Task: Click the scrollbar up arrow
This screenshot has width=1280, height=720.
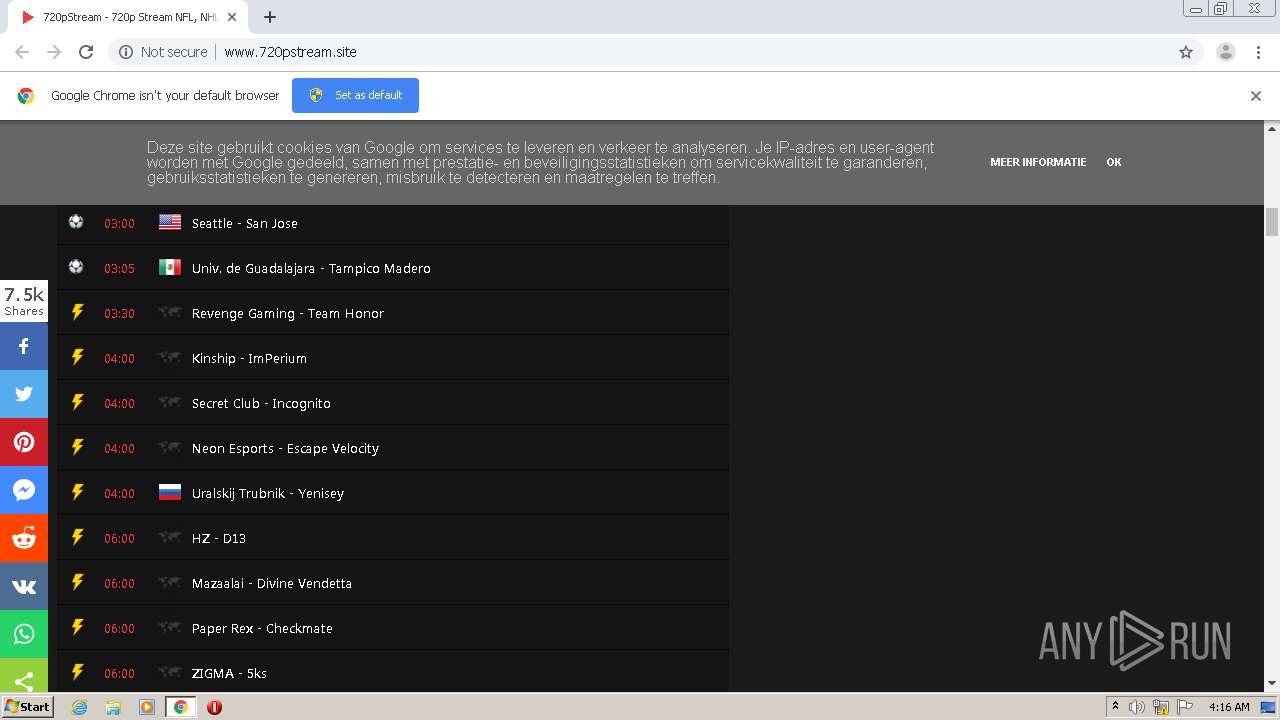Action: tap(1272, 128)
